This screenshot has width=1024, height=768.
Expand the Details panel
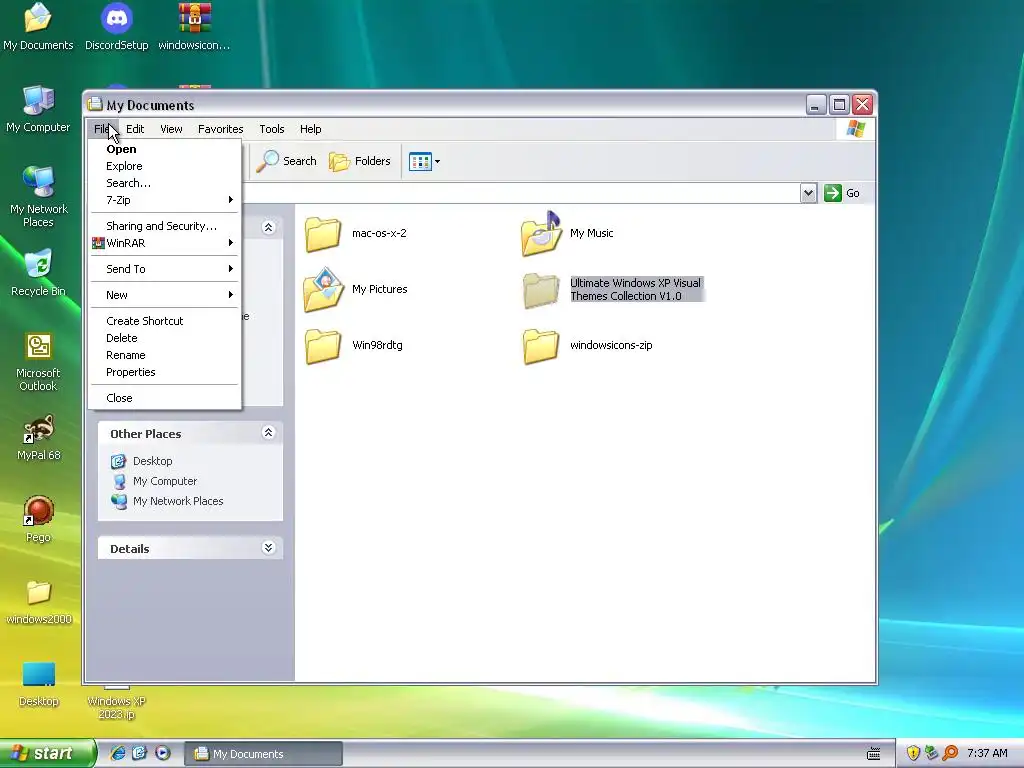(x=268, y=548)
